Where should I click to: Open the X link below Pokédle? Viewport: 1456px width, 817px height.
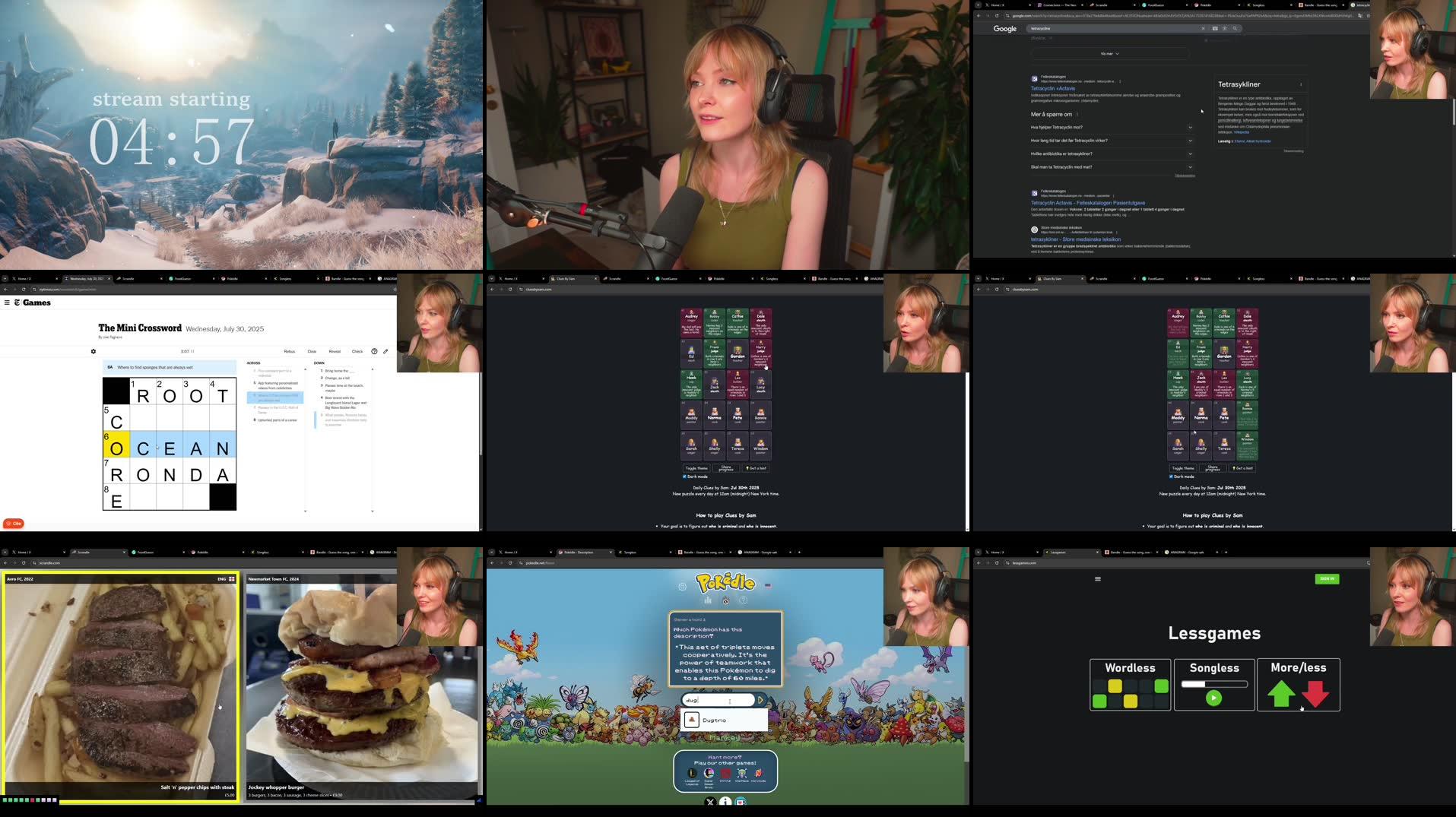[x=710, y=802]
